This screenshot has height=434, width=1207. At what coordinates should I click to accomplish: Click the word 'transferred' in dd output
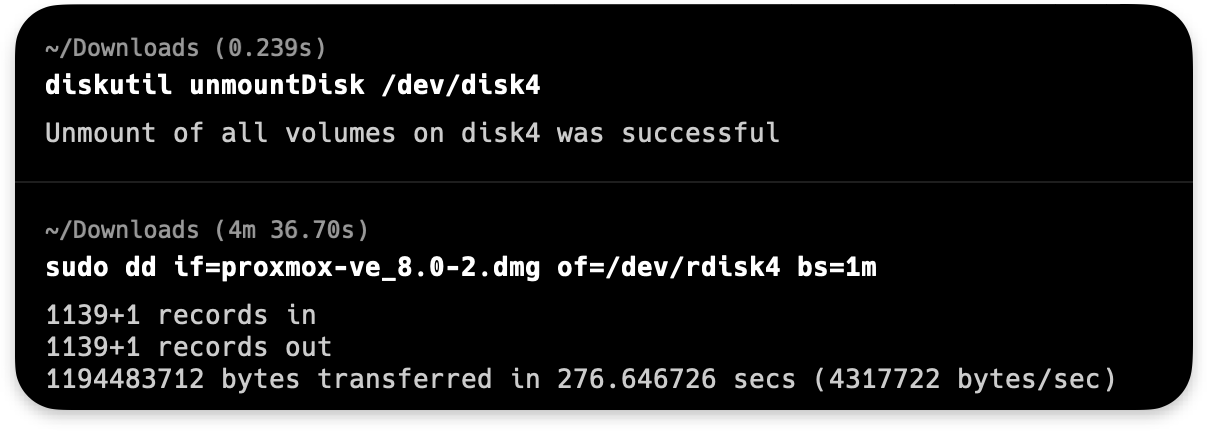(x=405, y=379)
